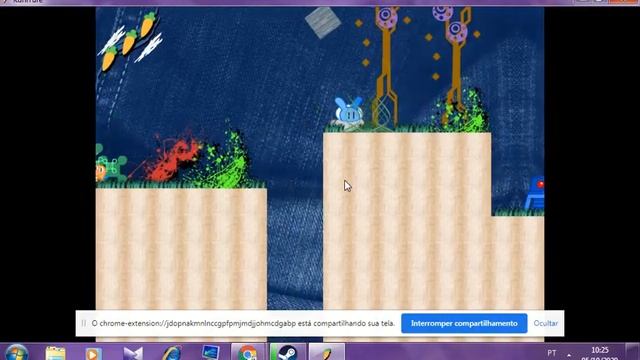Select the game window taskbar button

(x=327, y=352)
